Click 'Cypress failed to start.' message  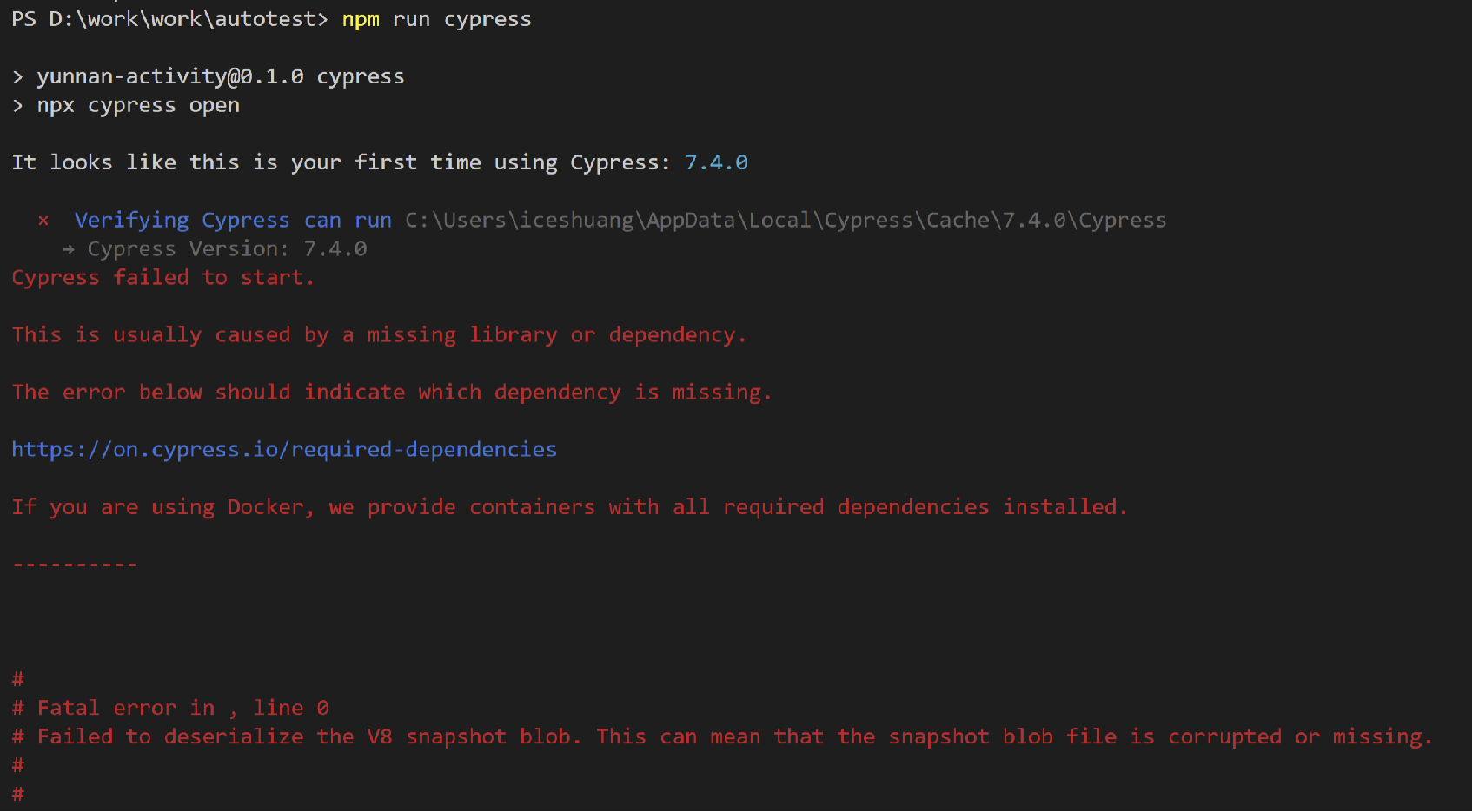163,278
